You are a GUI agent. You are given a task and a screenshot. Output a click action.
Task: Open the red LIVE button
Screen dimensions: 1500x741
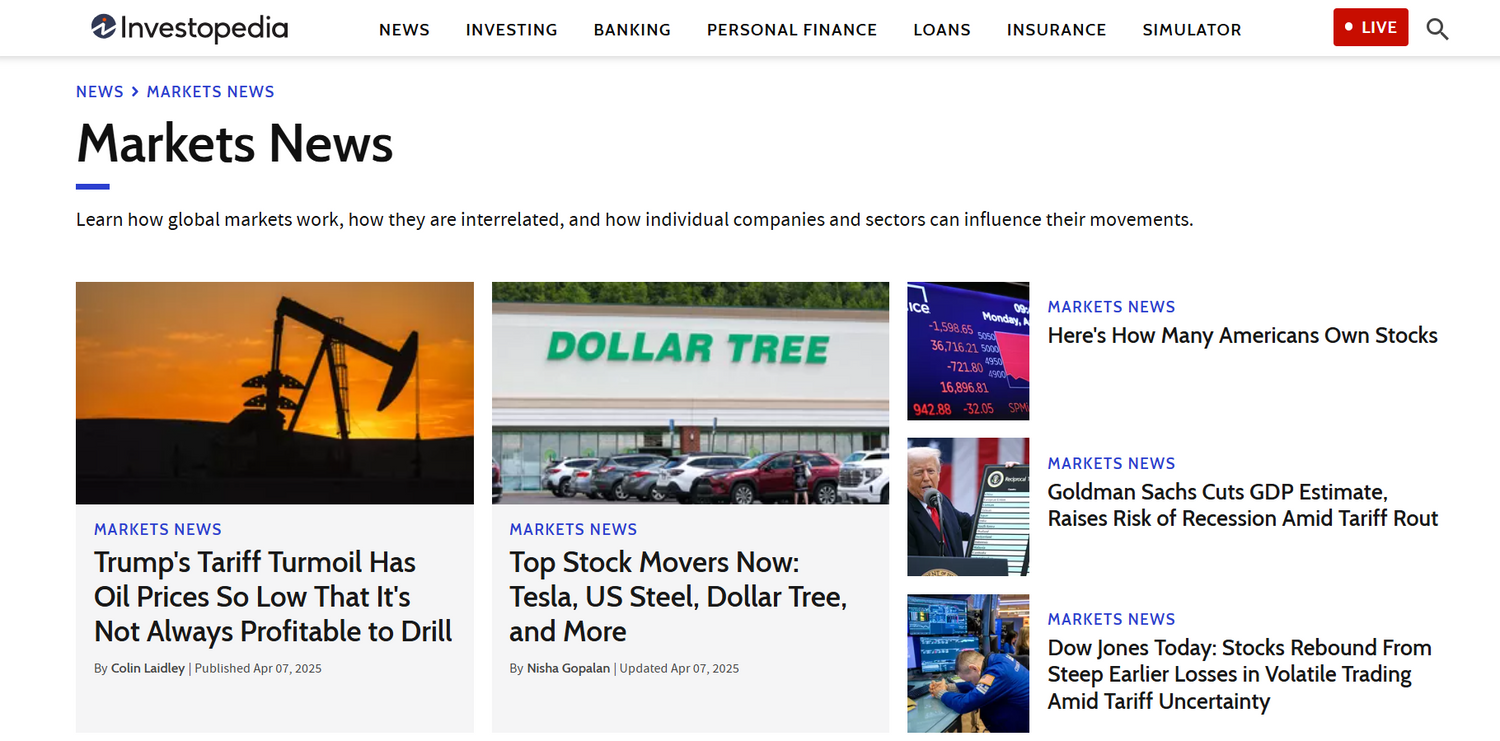[1370, 28]
